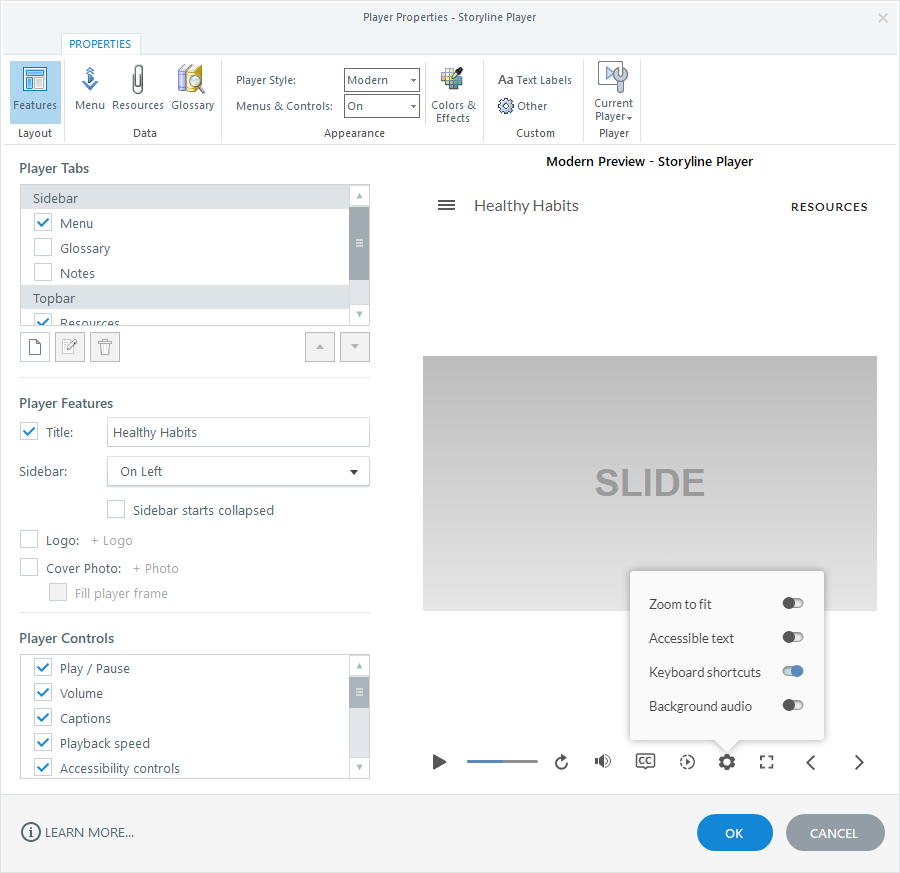Enable the Cover Photo checkbox
Screen dimensions: 900x873
click(29, 568)
